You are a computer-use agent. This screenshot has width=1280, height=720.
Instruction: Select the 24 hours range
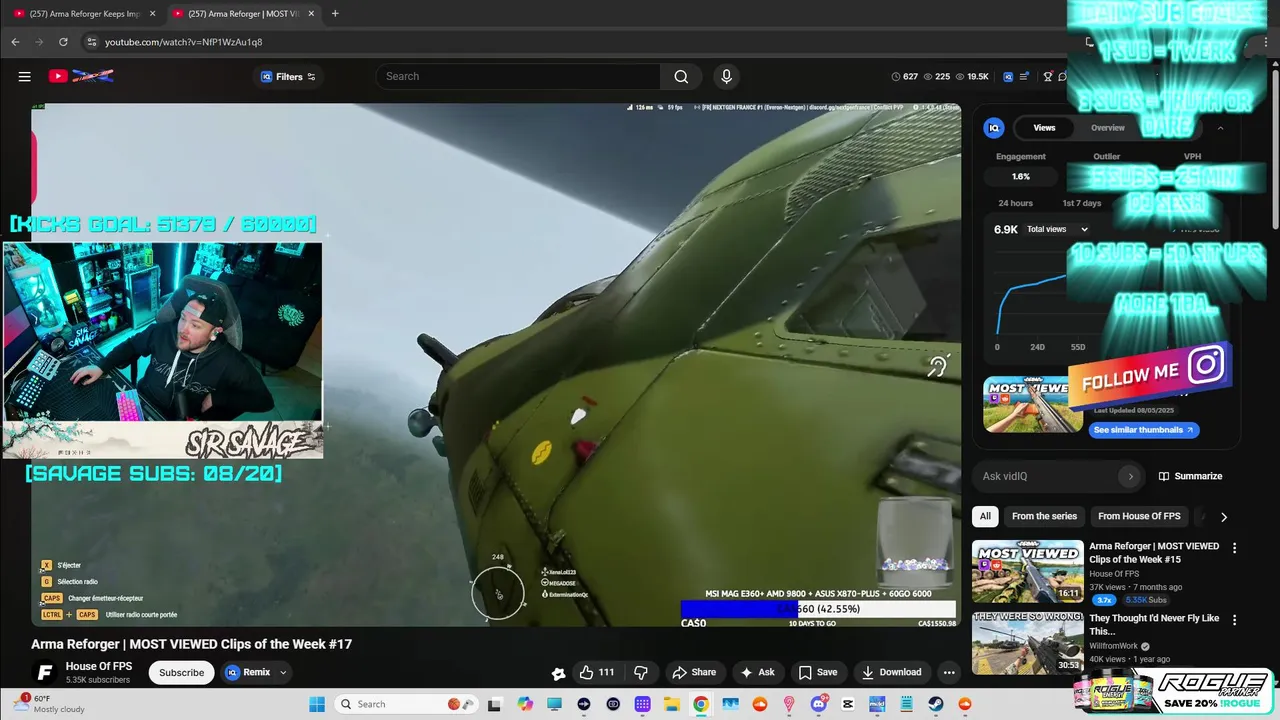(1015, 203)
